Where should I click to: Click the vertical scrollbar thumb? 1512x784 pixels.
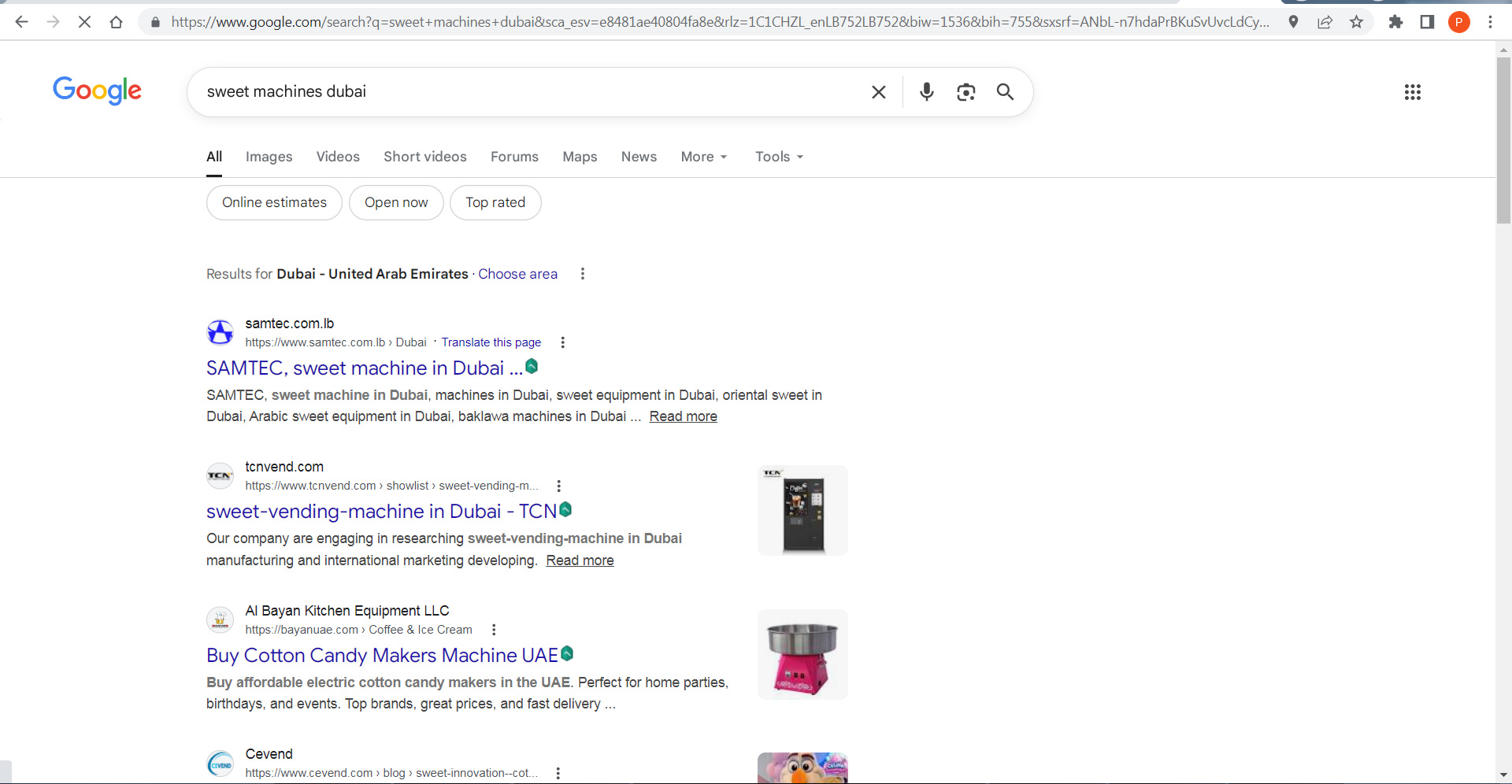click(x=1503, y=140)
